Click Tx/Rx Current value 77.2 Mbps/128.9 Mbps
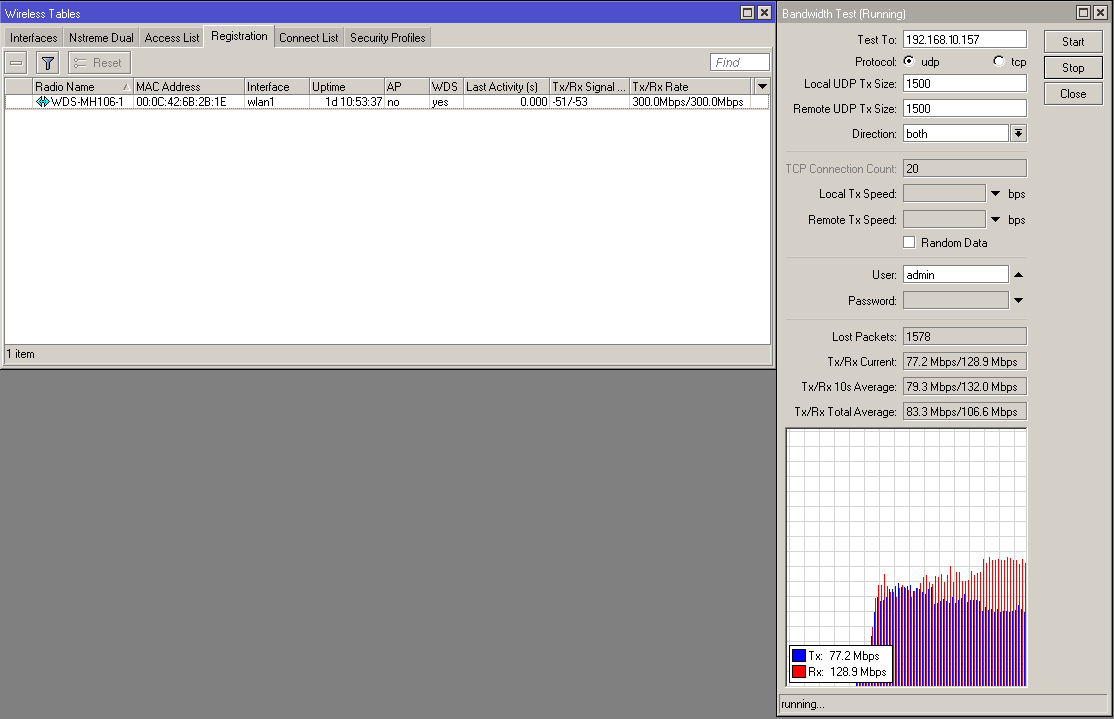1114x719 pixels. pyautogui.click(x=965, y=362)
